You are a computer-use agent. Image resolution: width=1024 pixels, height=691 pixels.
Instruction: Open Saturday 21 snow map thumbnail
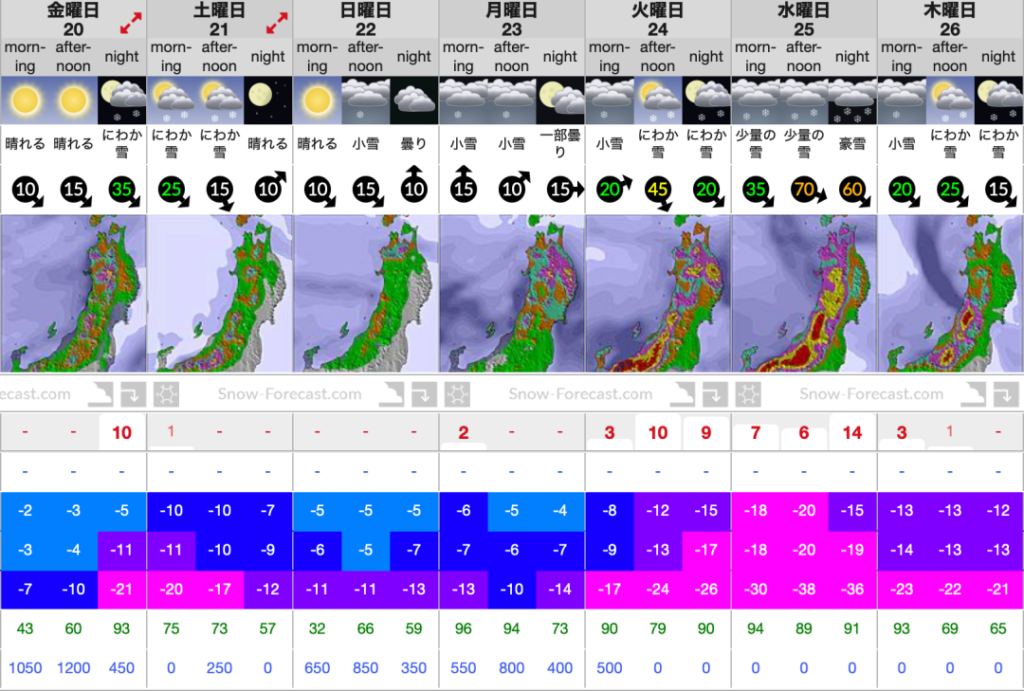point(219,293)
